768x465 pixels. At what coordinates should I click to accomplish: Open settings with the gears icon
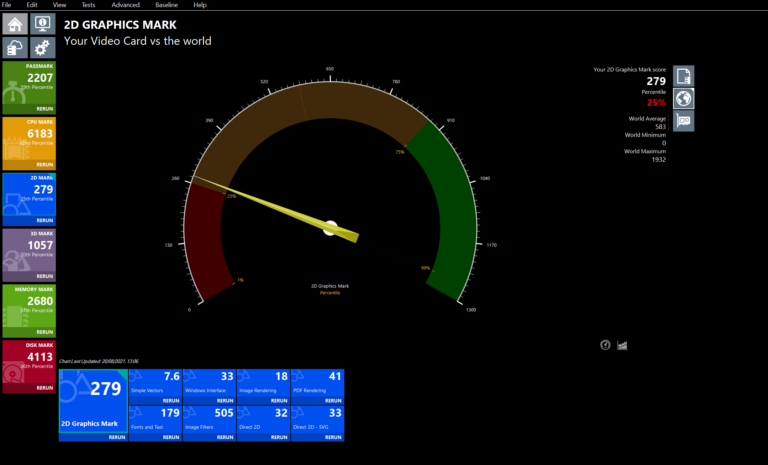(x=42, y=47)
